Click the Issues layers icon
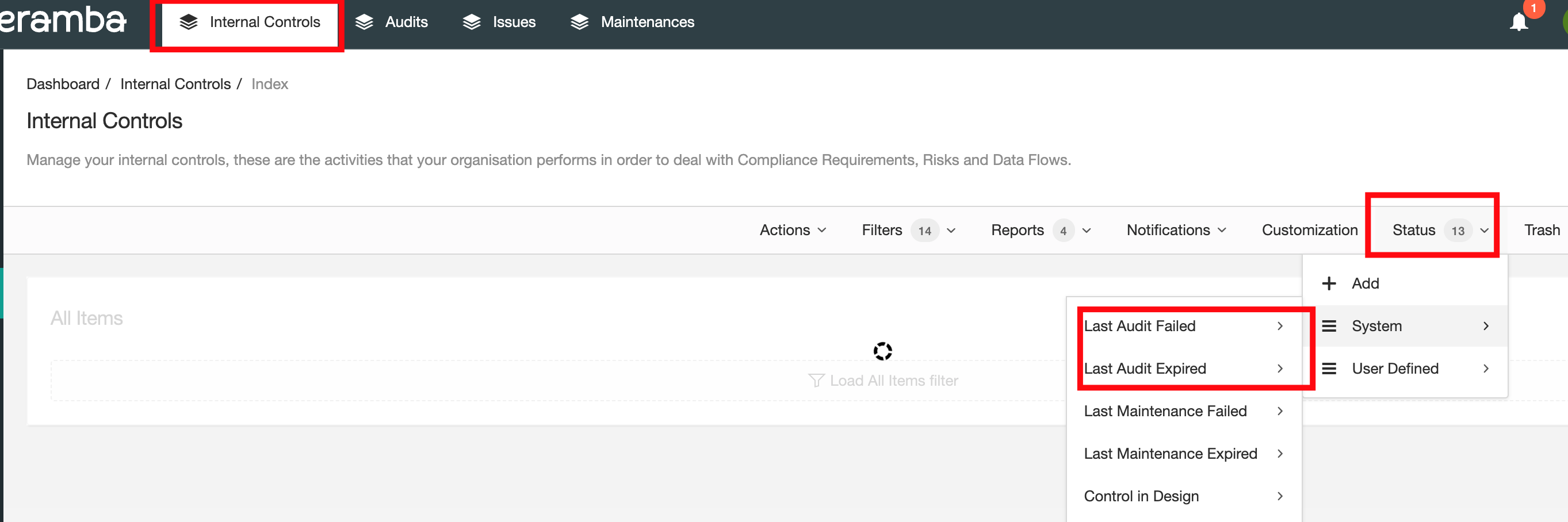This screenshot has height=522, width=1568. click(x=472, y=22)
